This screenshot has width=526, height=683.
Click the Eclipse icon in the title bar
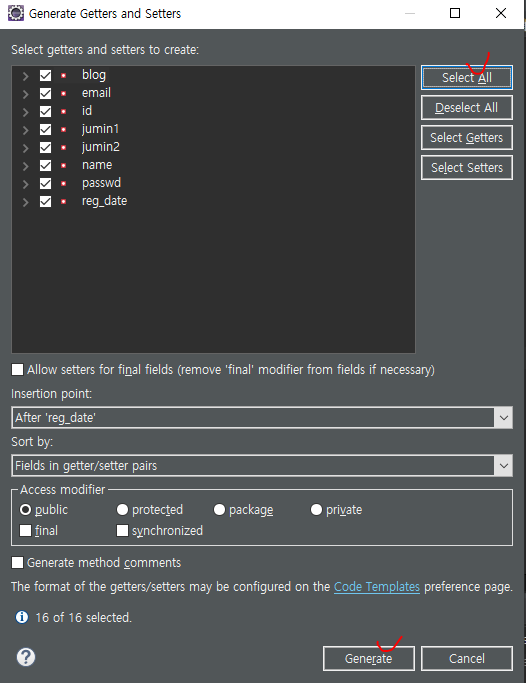click(x=16, y=14)
